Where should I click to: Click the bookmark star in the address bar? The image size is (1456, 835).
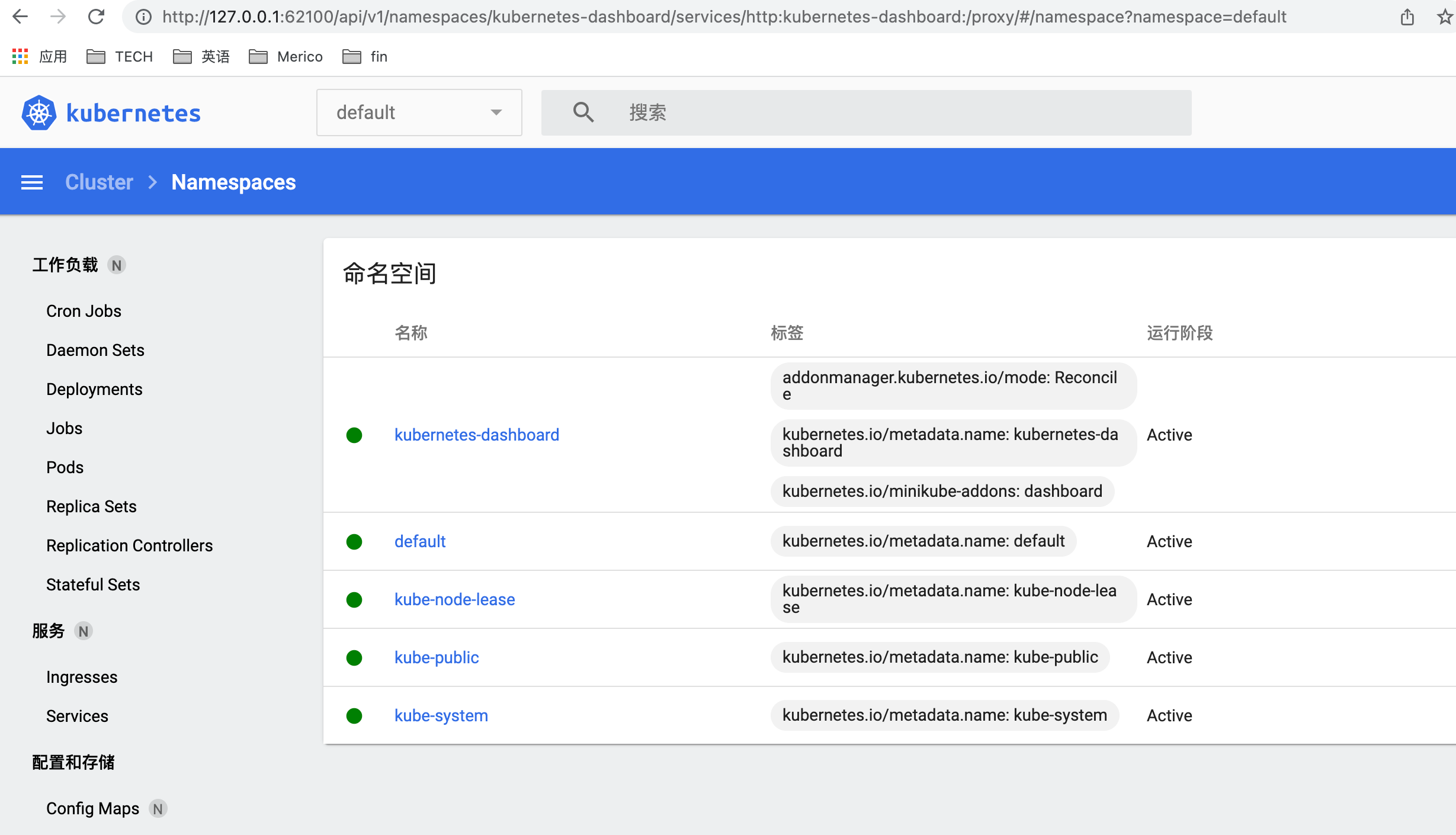coord(1444,17)
